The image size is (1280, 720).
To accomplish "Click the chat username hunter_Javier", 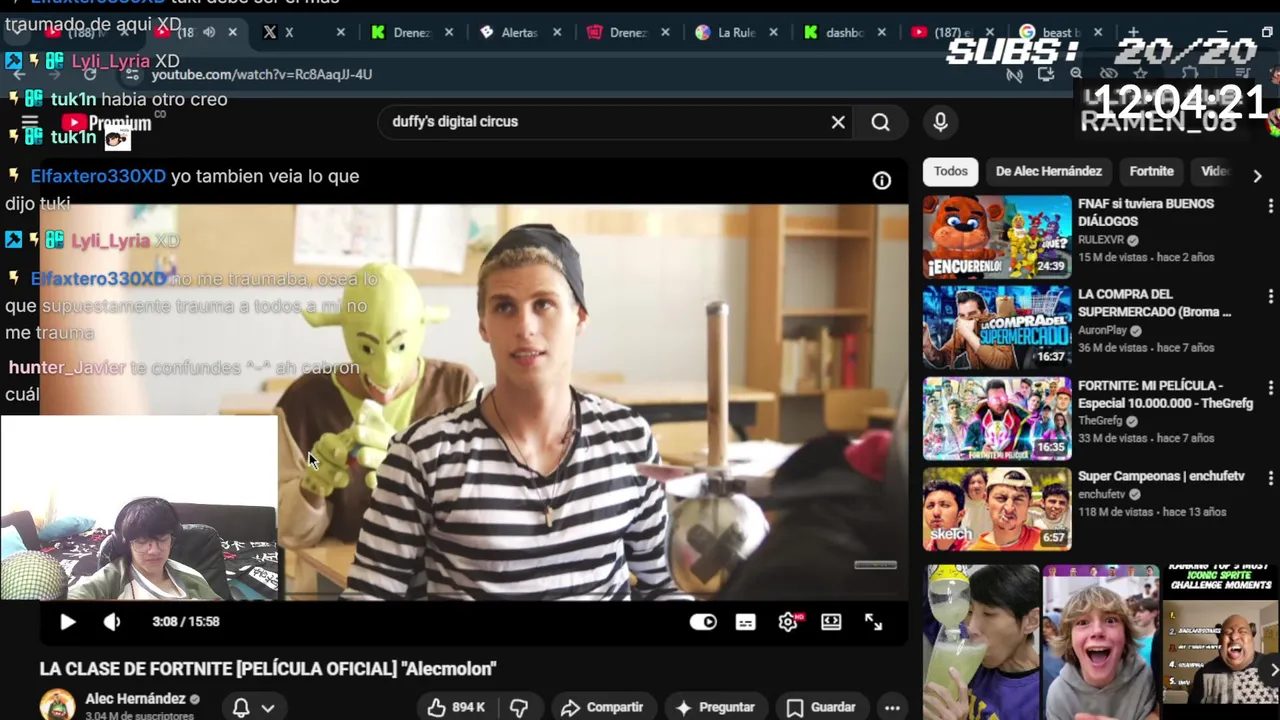I will (x=67, y=367).
